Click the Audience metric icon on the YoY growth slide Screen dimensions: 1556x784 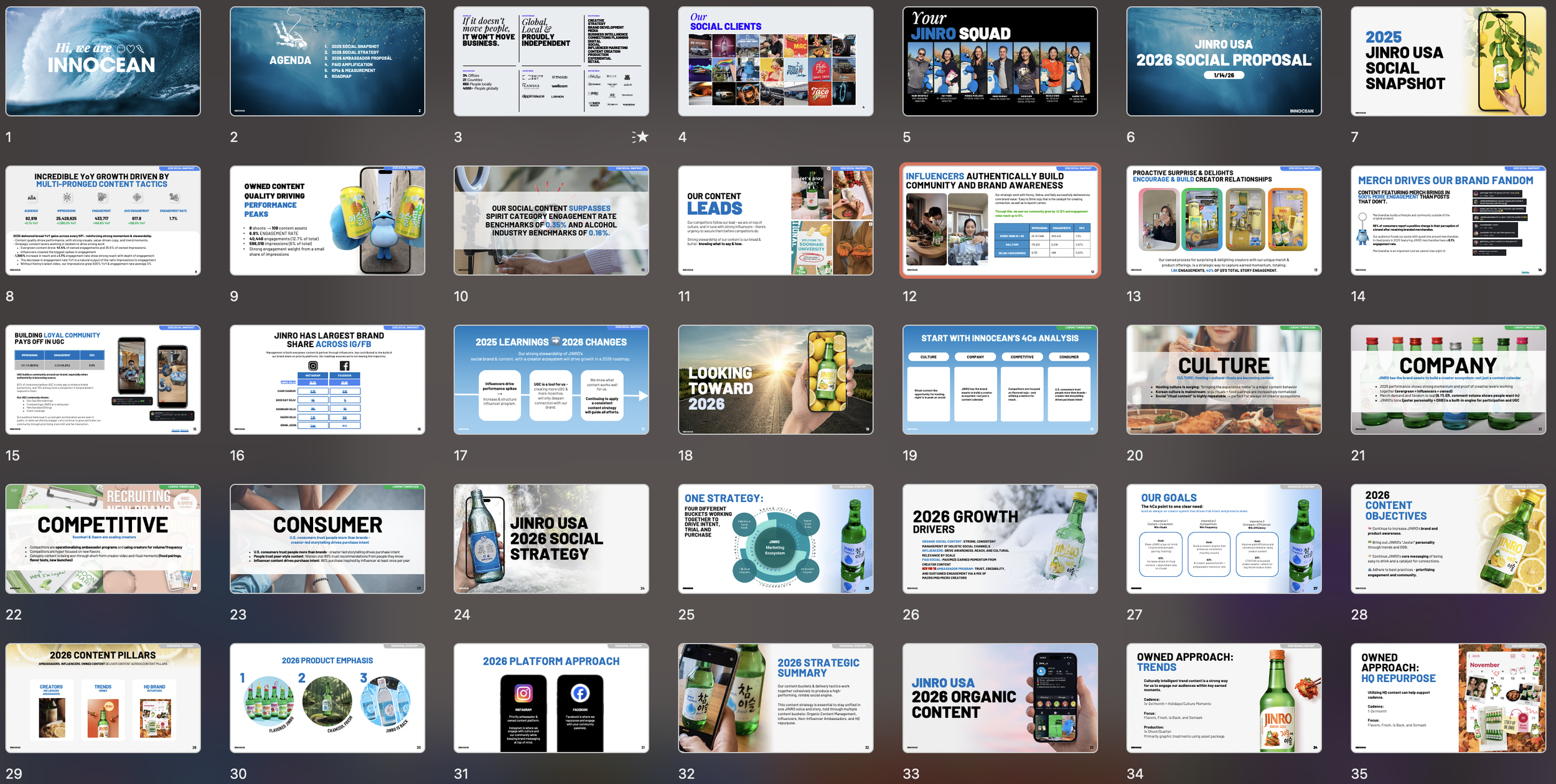(33, 198)
